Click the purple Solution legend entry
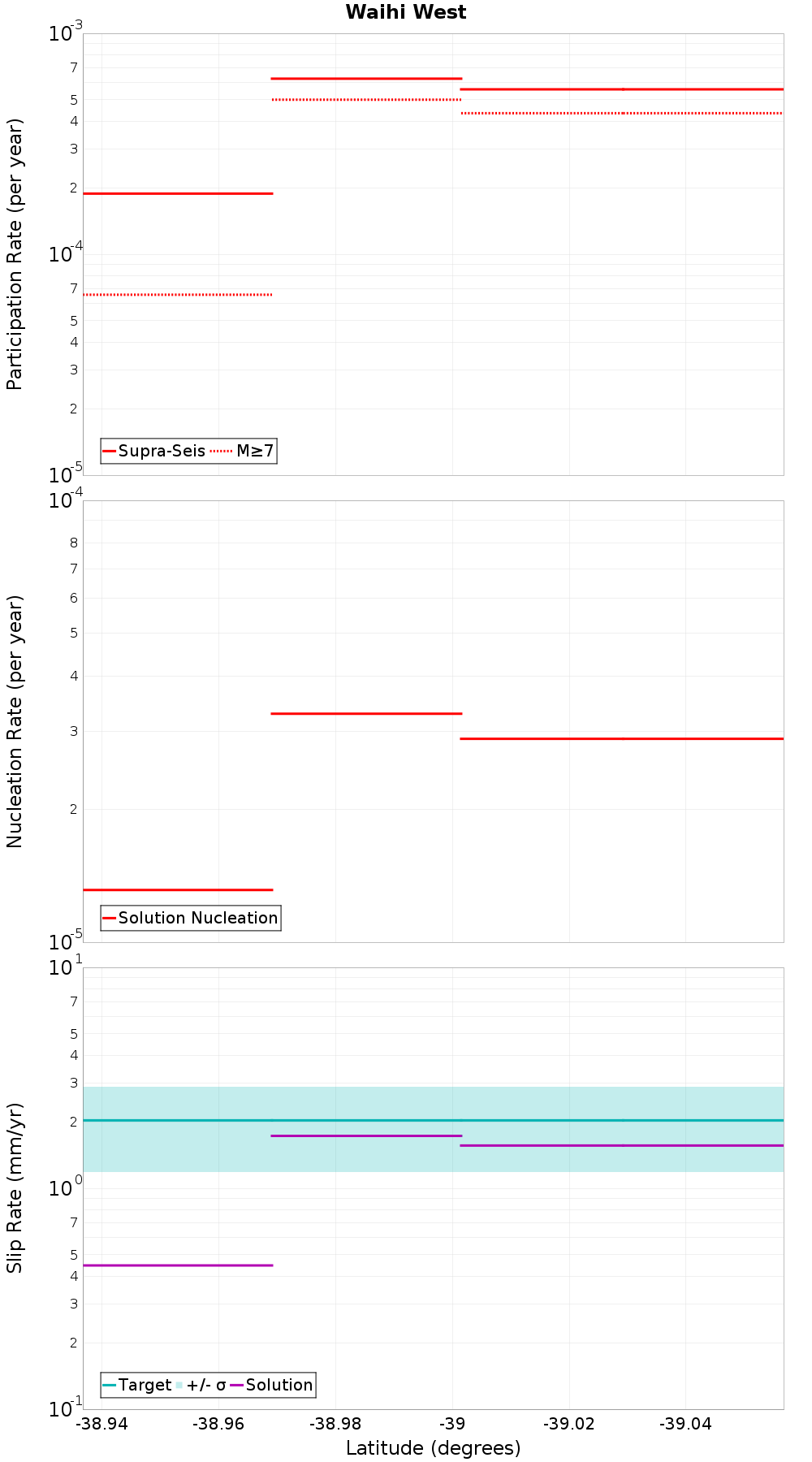 [x=272, y=1385]
